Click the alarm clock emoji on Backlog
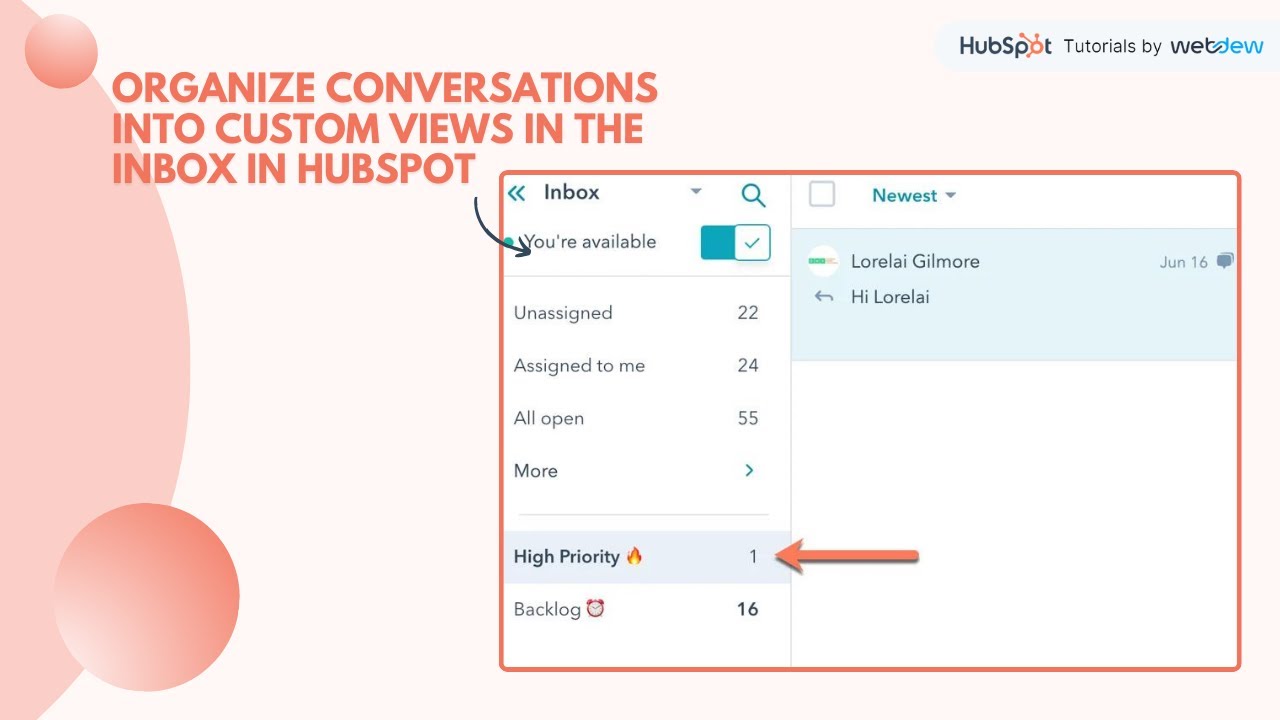Screen dimensions: 1280x720 (x=596, y=608)
